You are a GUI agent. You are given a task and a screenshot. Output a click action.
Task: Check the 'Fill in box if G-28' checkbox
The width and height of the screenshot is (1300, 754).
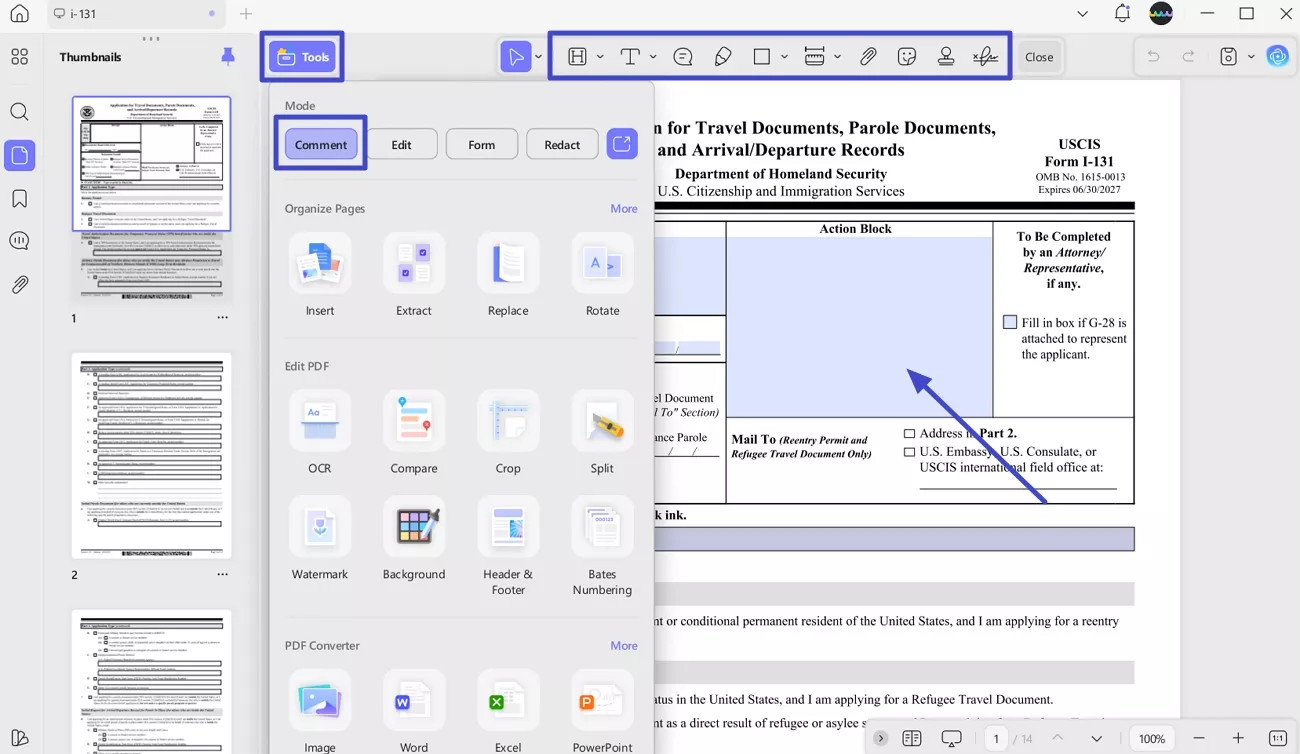(x=1010, y=321)
